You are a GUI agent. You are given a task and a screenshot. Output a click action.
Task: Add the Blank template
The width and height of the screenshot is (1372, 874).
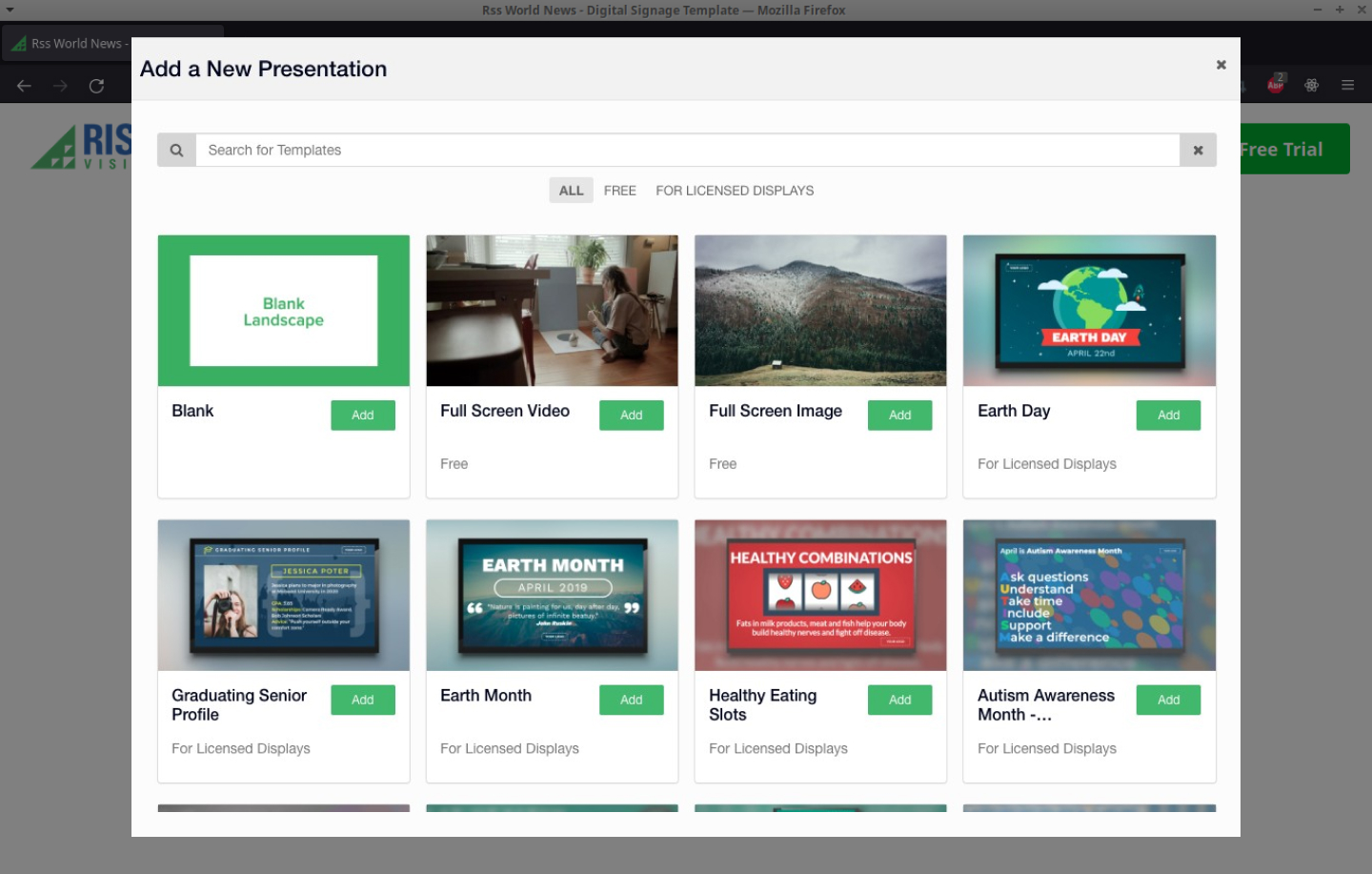363,416
